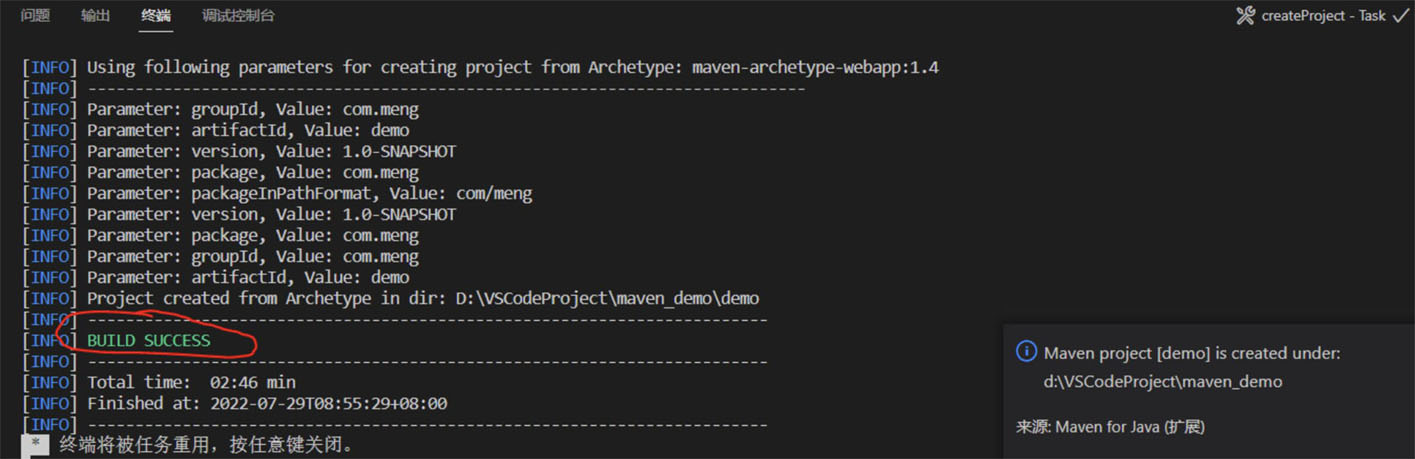Click the maven-archetype-webapp:1.4 text
Viewport: 1415px width, 459px height.
pyautogui.click(x=815, y=68)
